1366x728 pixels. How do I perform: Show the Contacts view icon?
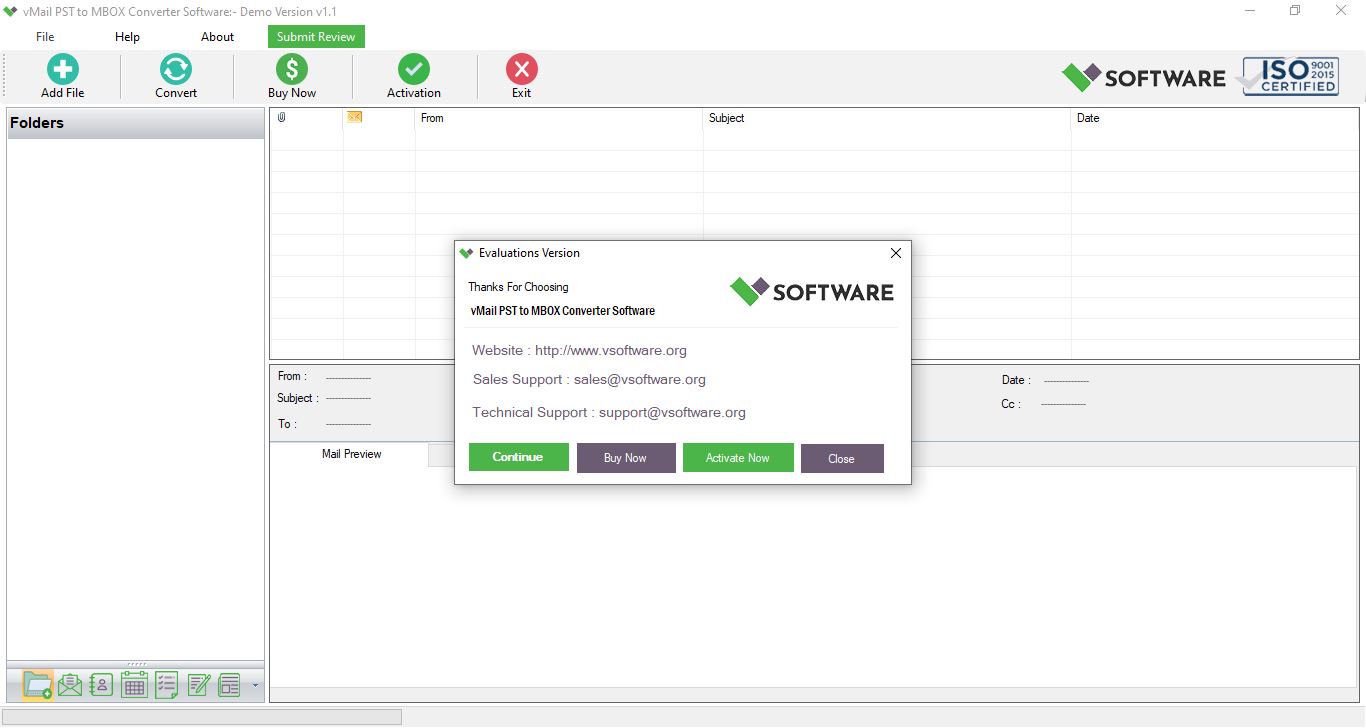(x=101, y=685)
